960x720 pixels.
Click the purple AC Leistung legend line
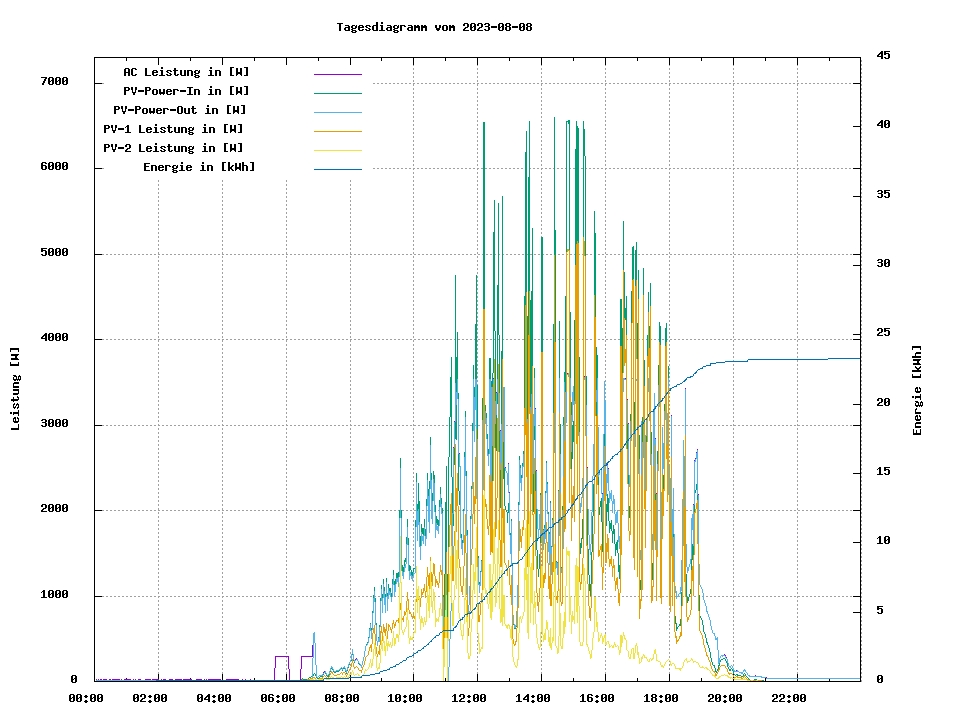click(337, 73)
